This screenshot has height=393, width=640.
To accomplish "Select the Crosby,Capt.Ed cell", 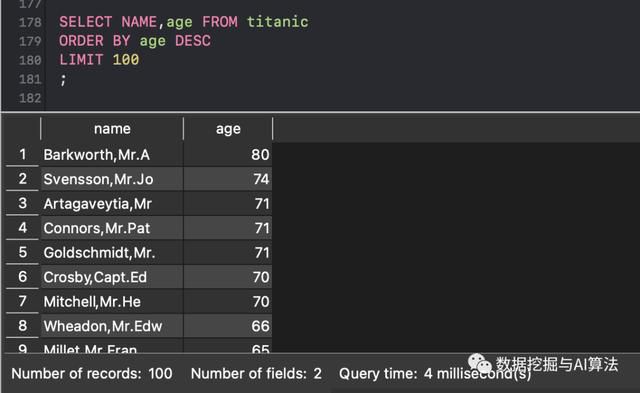I will tap(112, 277).
